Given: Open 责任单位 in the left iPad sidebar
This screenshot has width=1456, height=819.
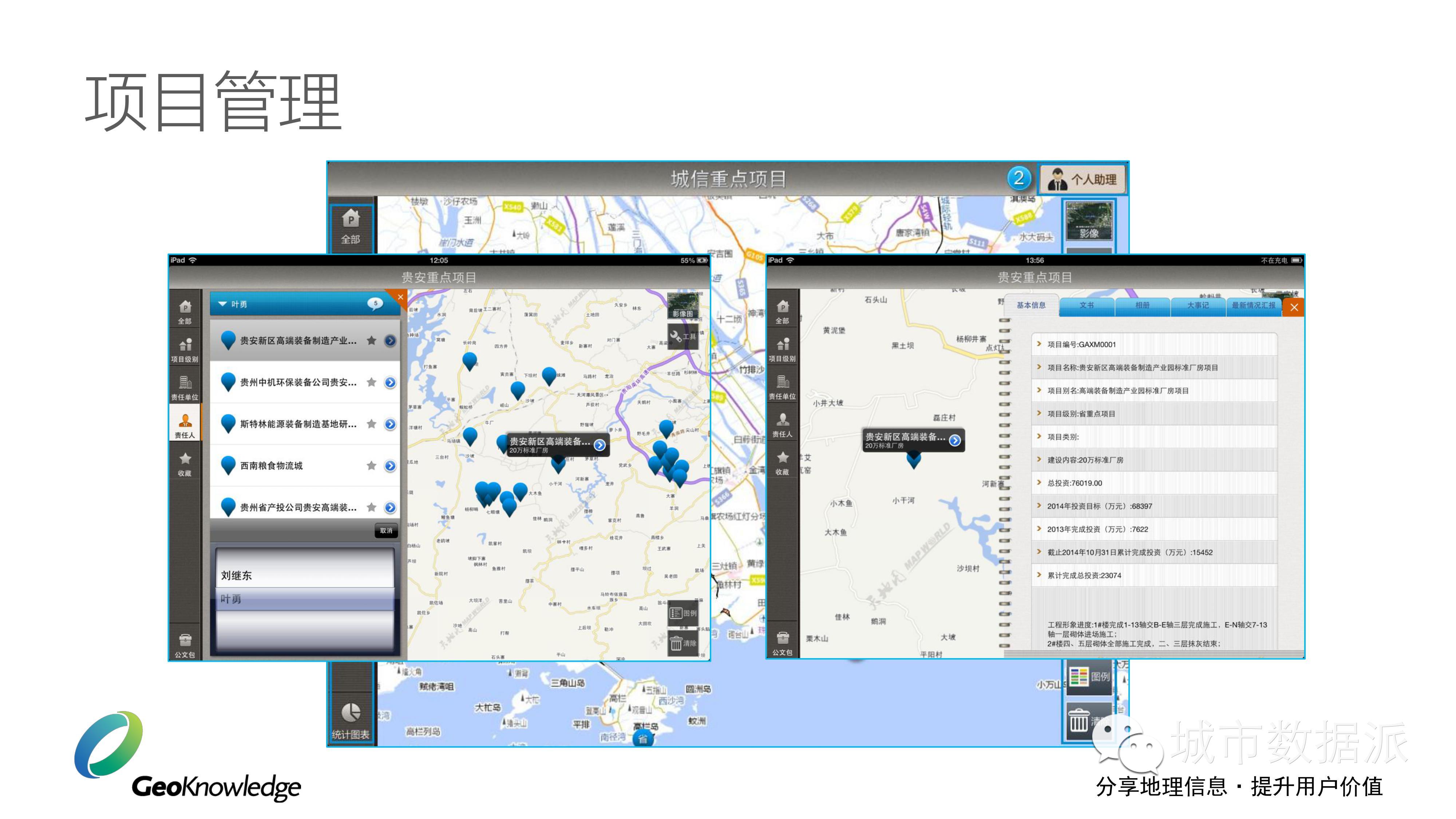Looking at the screenshot, I should click(x=185, y=388).
